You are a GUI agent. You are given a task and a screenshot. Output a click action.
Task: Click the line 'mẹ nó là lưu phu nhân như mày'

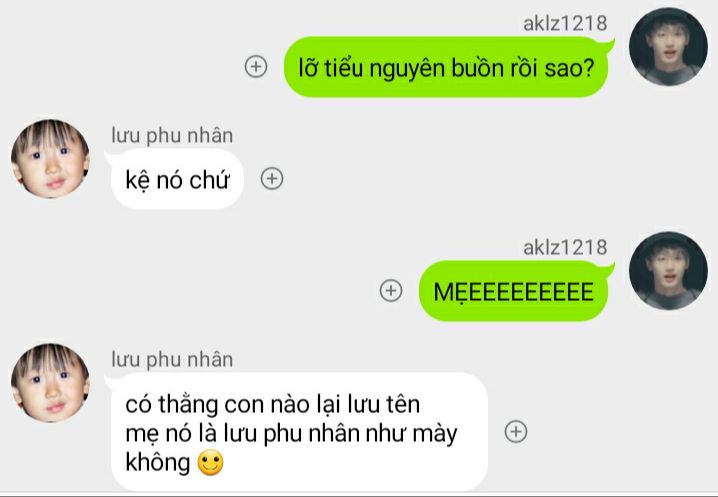[291, 434]
